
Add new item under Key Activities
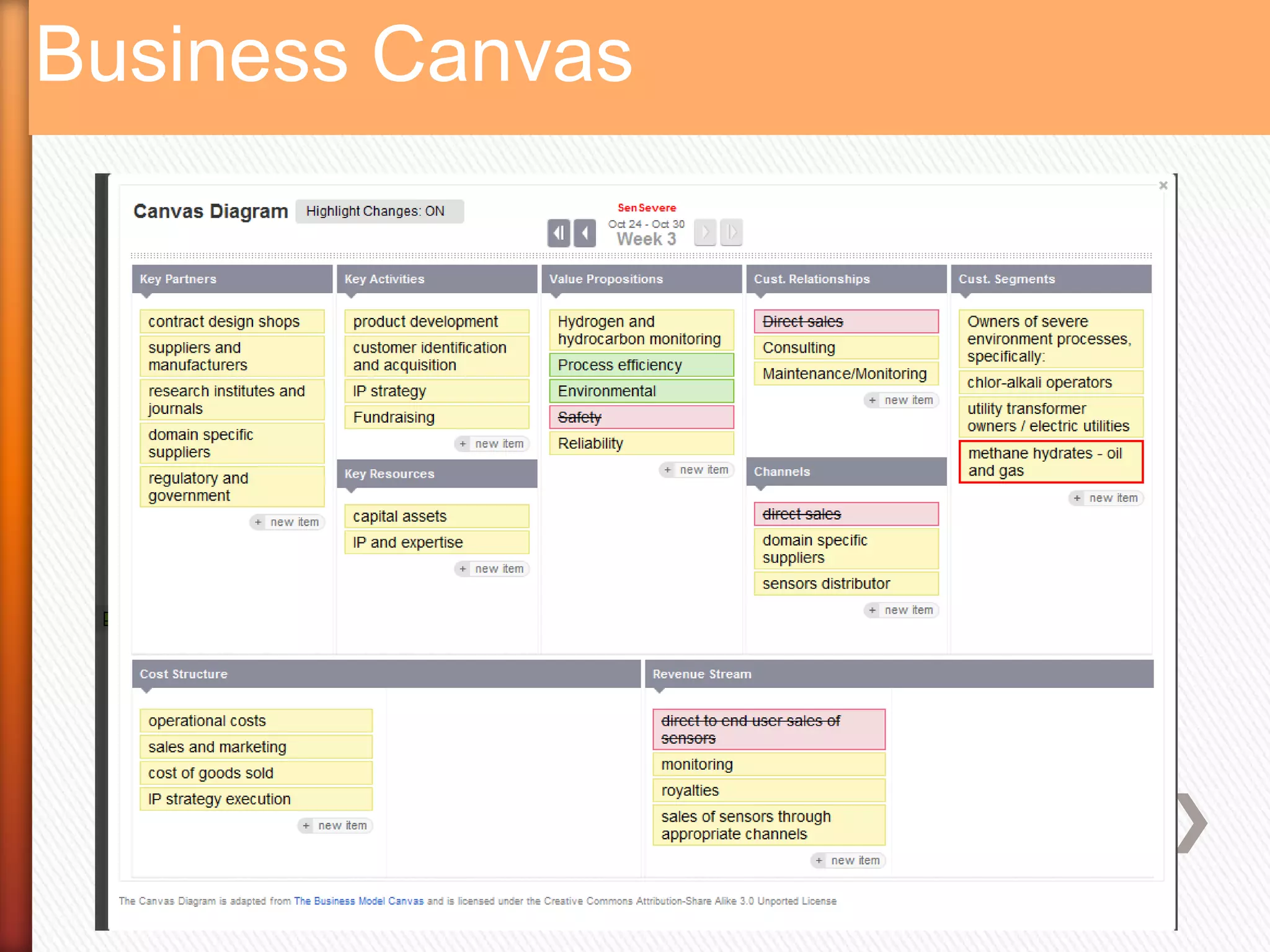(492, 444)
